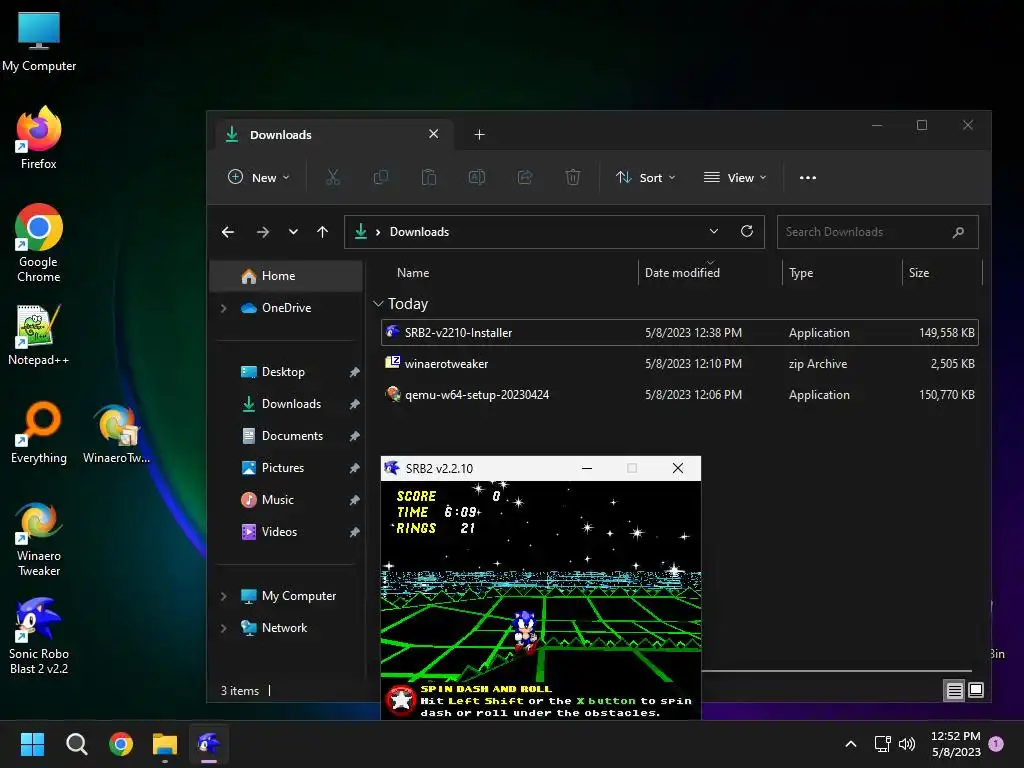This screenshot has height=768, width=1024.
Task: Open Winaero Tweaker desktop shortcut
Action: tap(39, 539)
